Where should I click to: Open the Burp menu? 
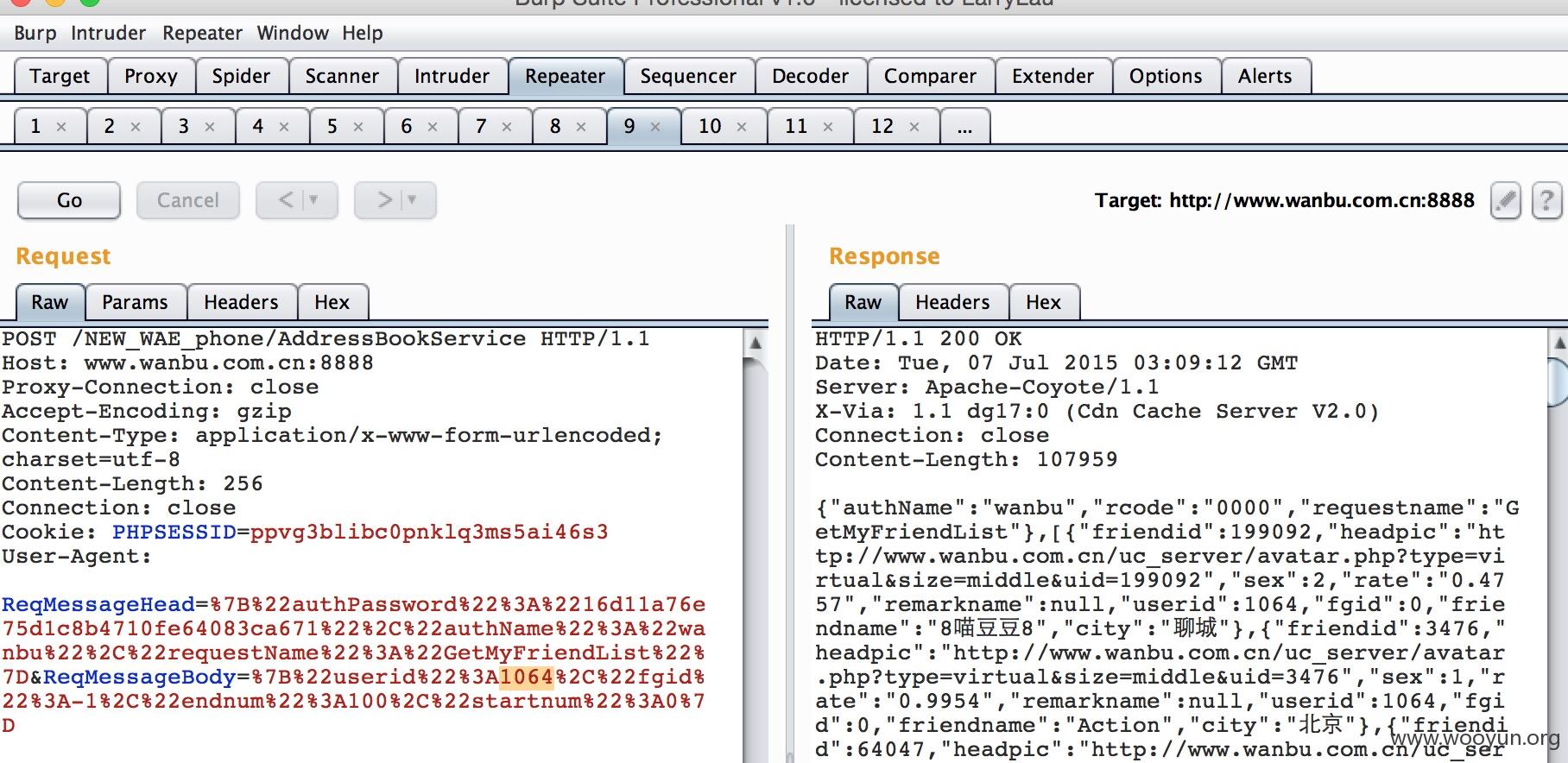click(35, 33)
